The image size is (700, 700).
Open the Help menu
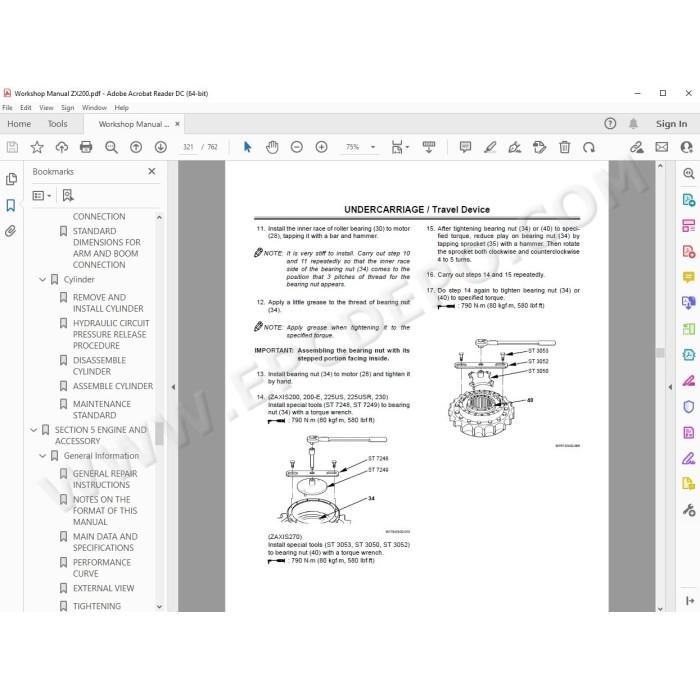[x=121, y=108]
